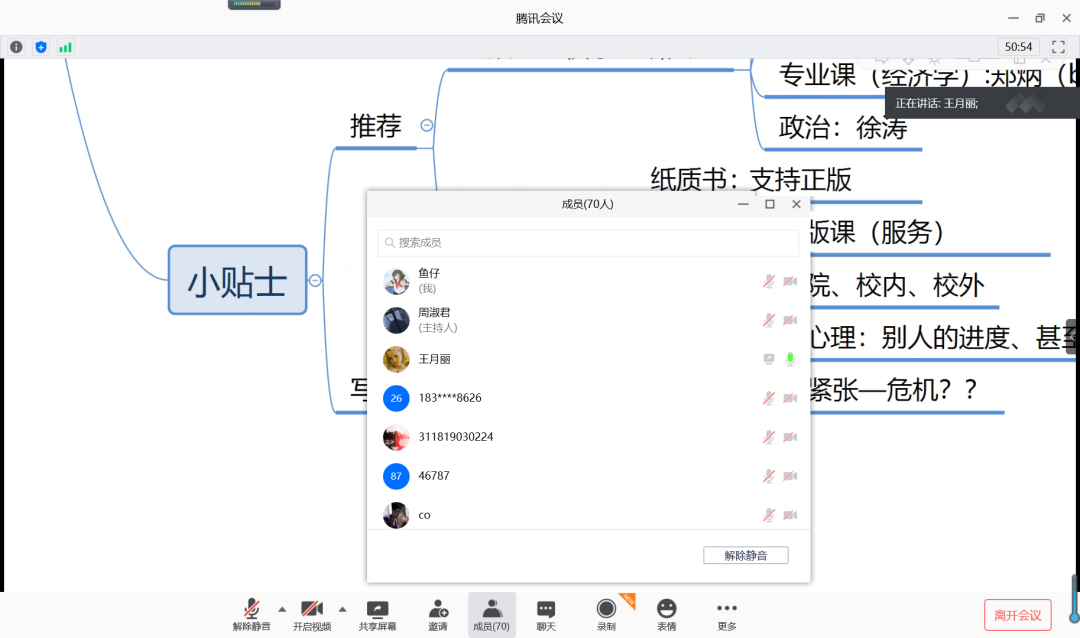
Task: Click the meeting info icon
Action: 16,47
